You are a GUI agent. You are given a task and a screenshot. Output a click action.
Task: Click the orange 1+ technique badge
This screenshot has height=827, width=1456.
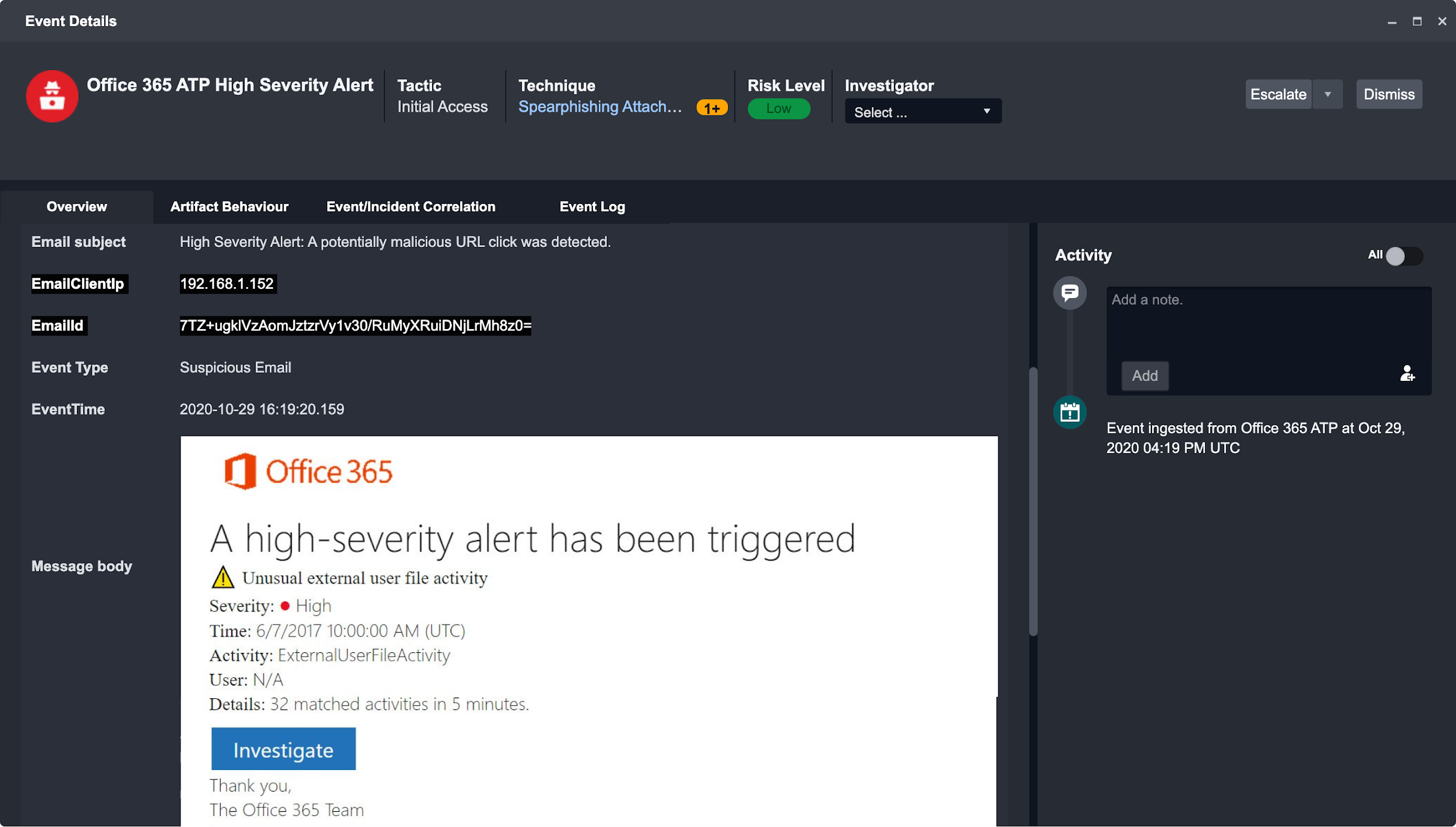click(x=712, y=108)
